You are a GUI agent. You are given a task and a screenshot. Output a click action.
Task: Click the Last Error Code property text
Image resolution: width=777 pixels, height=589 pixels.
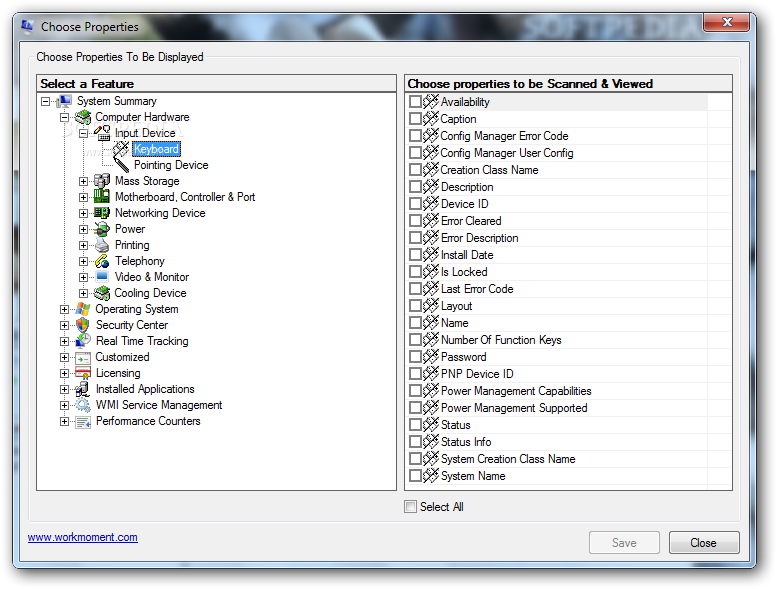(x=477, y=289)
